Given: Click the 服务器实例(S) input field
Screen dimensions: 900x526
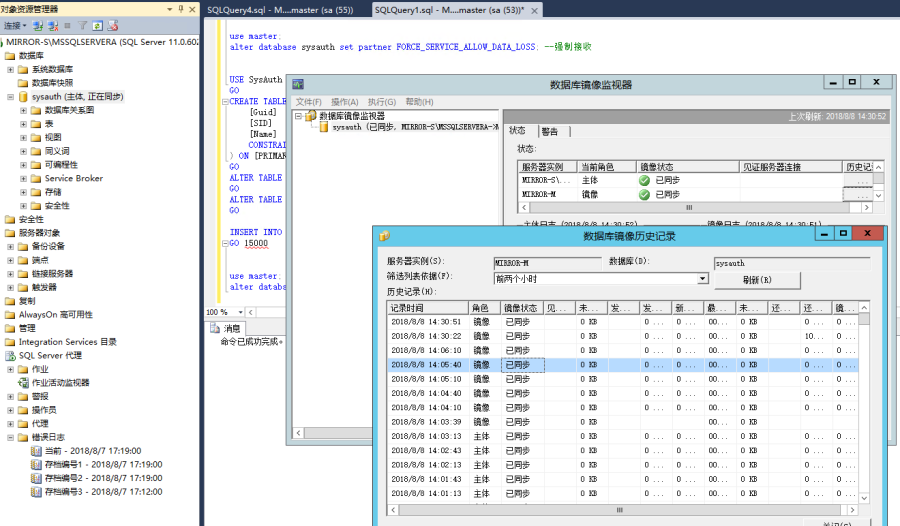Looking at the screenshot, I should pyautogui.click(x=547, y=263).
